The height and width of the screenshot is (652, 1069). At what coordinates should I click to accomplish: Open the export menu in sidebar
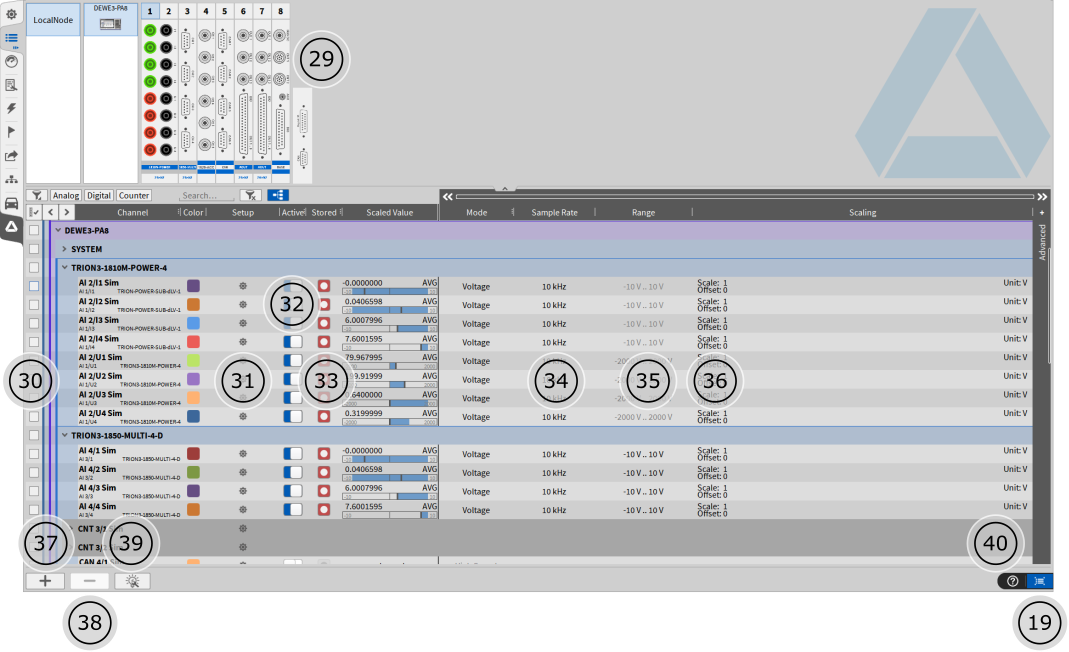[12, 156]
